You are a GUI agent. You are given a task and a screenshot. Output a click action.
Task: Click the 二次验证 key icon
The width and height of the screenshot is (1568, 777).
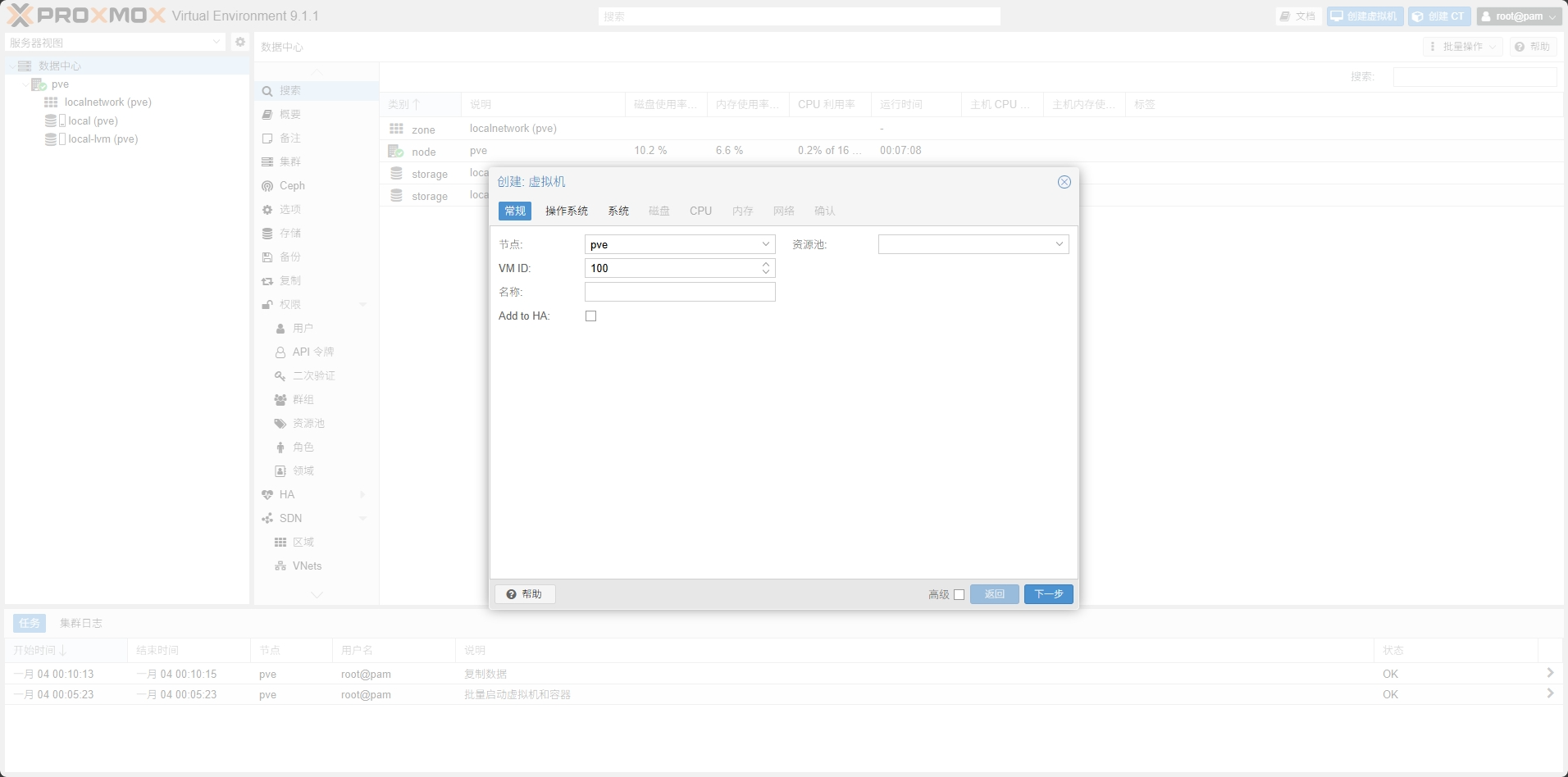(x=280, y=376)
